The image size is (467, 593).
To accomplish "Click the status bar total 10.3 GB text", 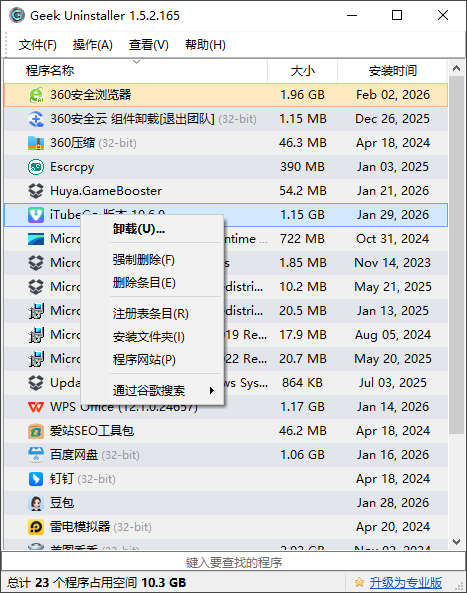I will [x=164, y=582].
